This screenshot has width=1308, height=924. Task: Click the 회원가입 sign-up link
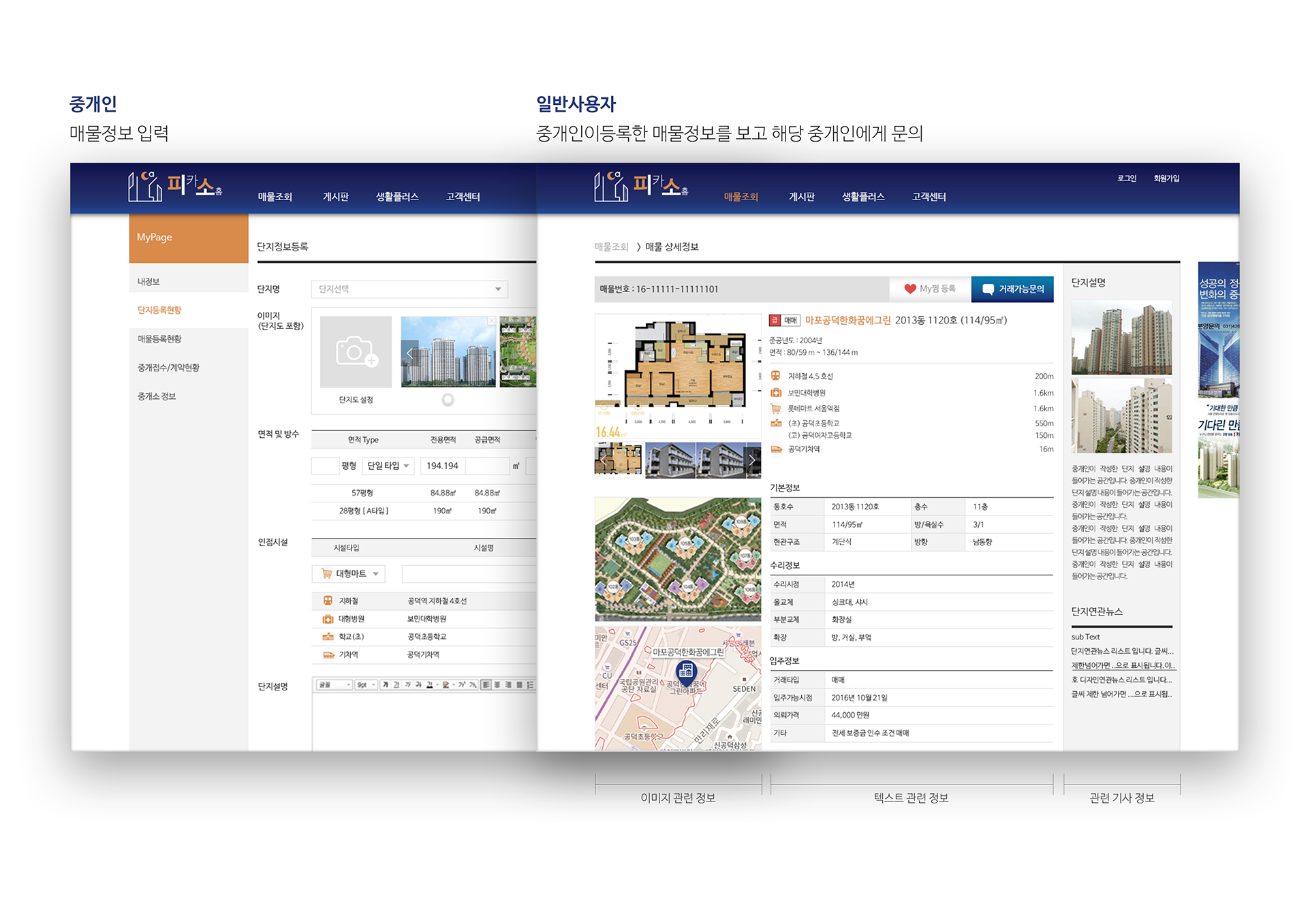click(1166, 178)
